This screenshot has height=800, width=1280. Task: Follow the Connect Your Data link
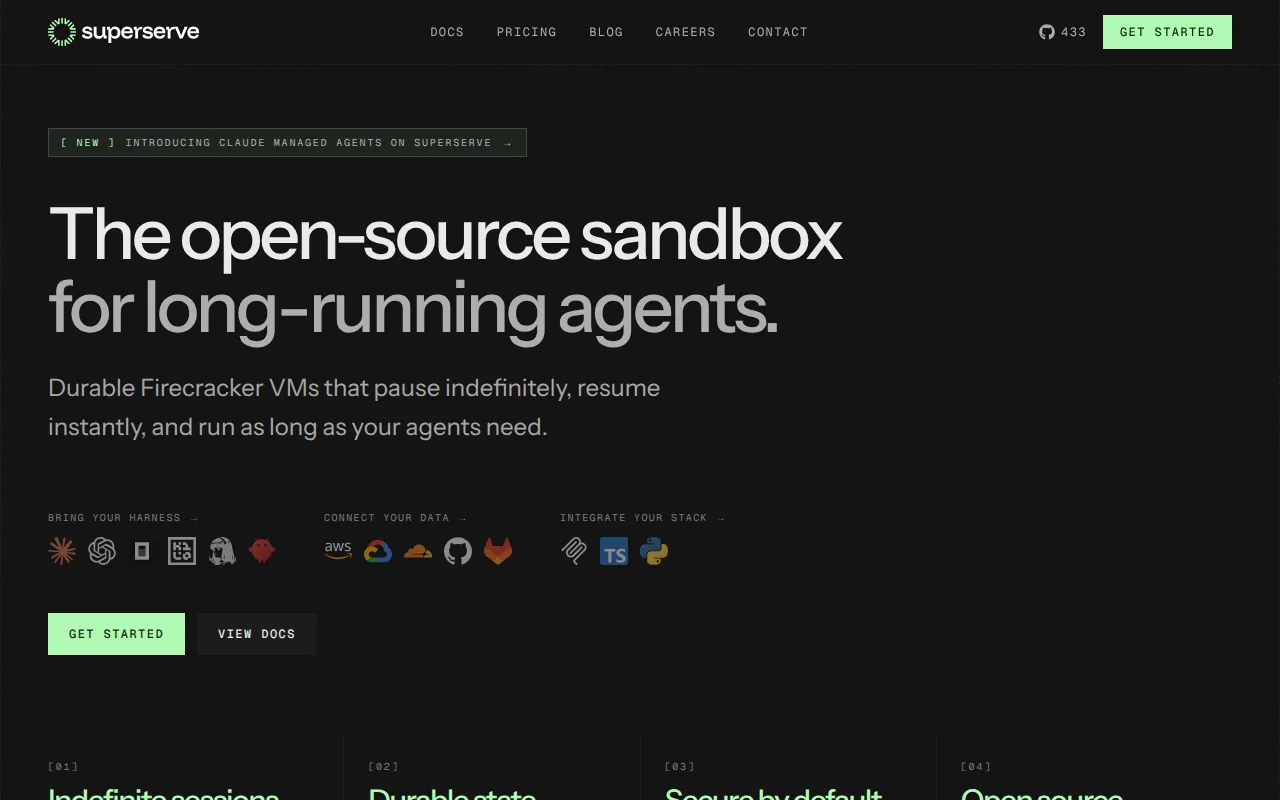395,518
